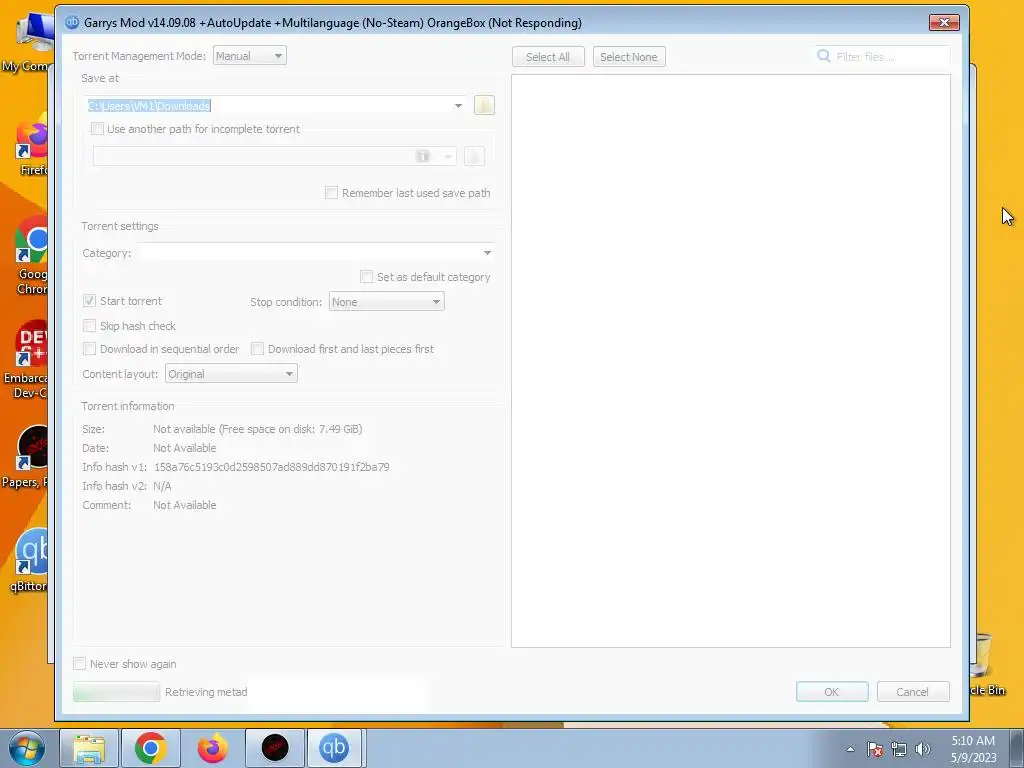
Task: Click the Info hash v2 N/A value
Action: [x=162, y=486]
